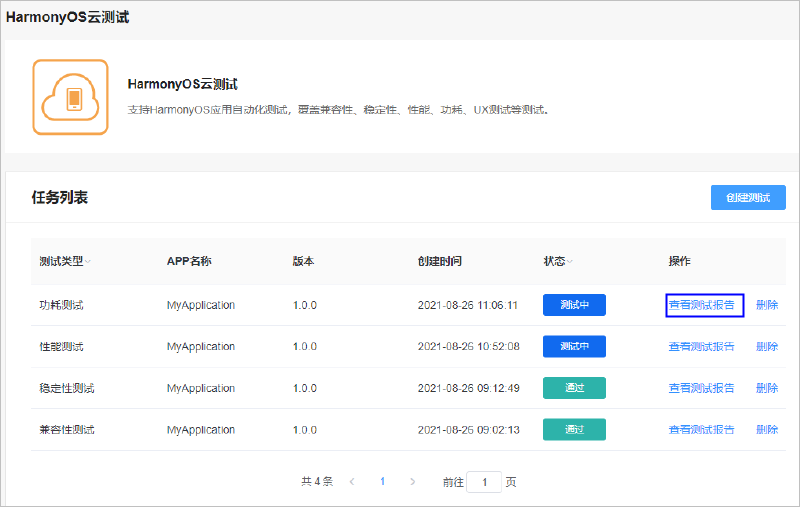This screenshot has height=507, width=800.
Task: Expand the 测试类型 filter dropdown arrow
Action: click(88, 262)
